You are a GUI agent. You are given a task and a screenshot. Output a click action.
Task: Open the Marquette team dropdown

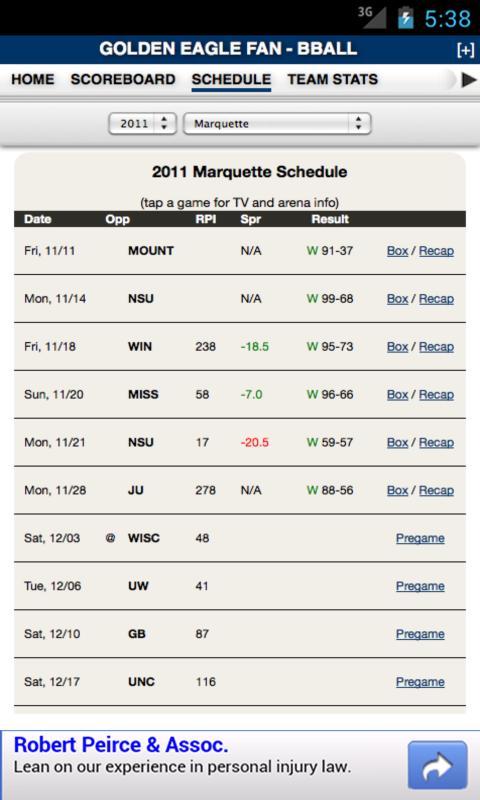click(x=277, y=124)
